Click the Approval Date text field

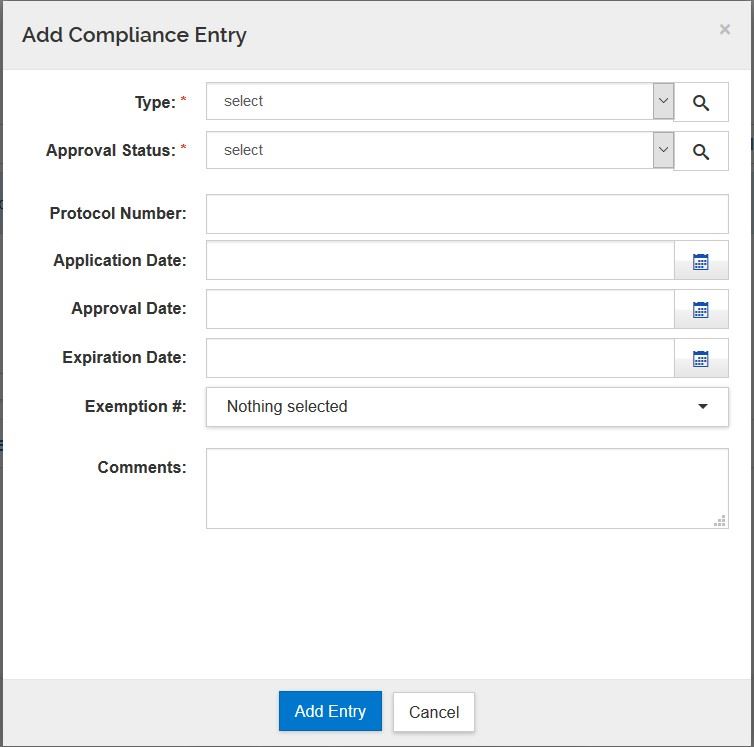[440, 310]
